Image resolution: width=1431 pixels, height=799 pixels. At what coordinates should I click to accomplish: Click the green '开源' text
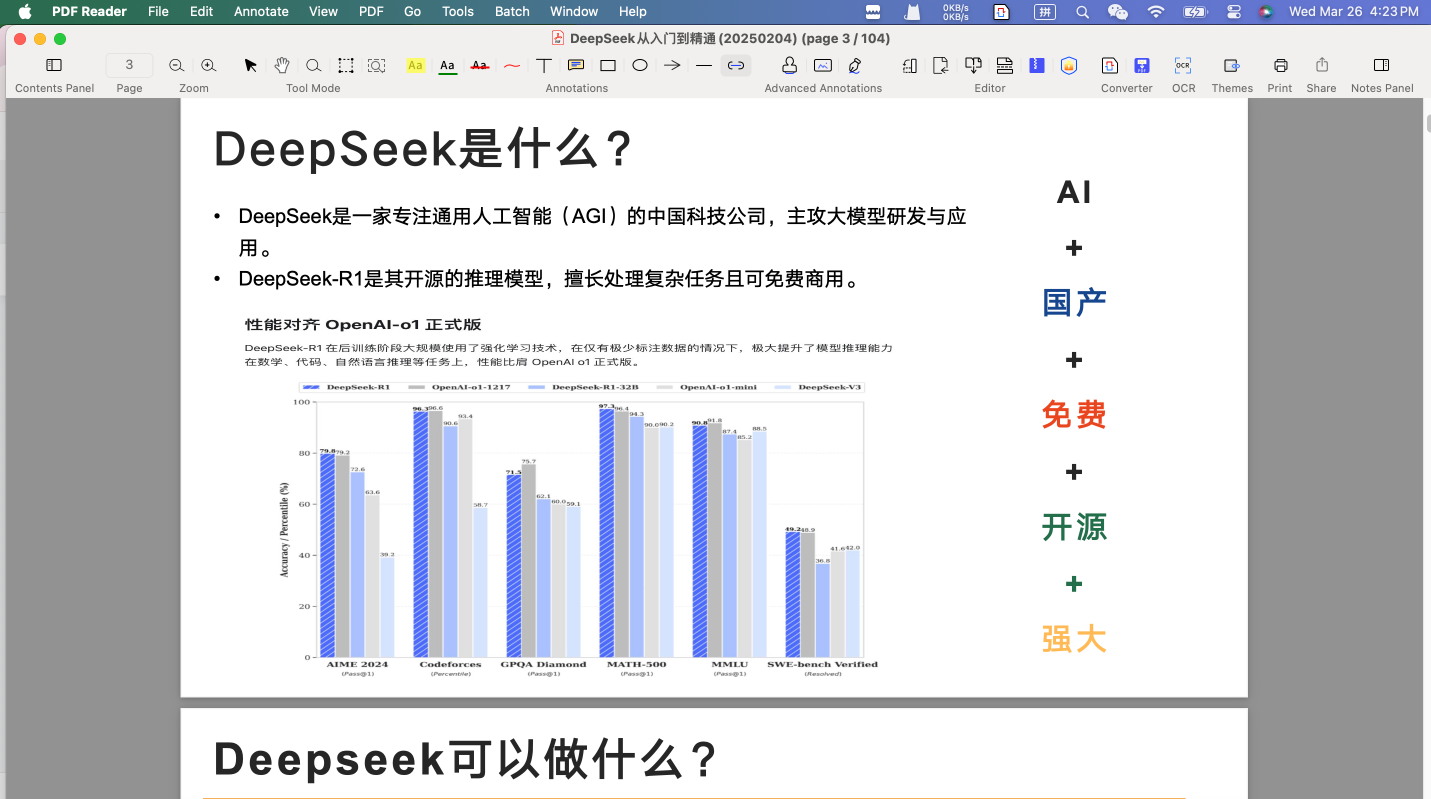[1074, 526]
